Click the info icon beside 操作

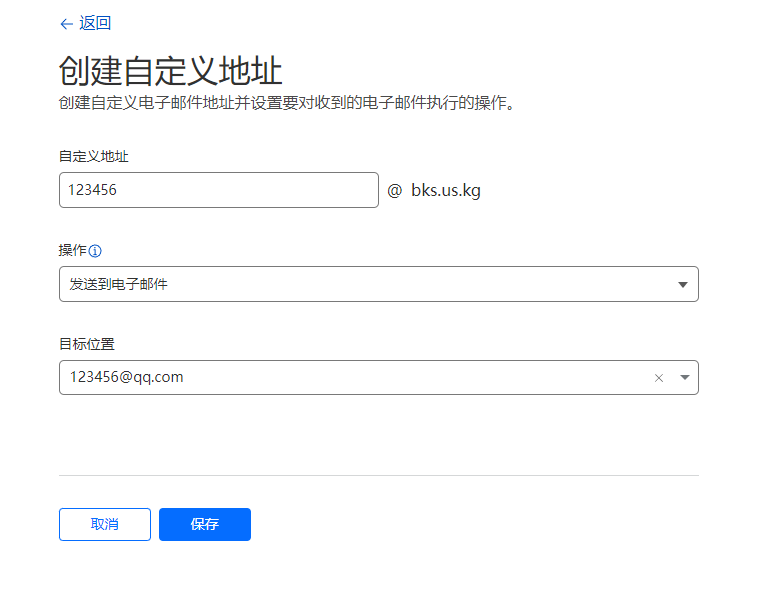click(x=96, y=251)
